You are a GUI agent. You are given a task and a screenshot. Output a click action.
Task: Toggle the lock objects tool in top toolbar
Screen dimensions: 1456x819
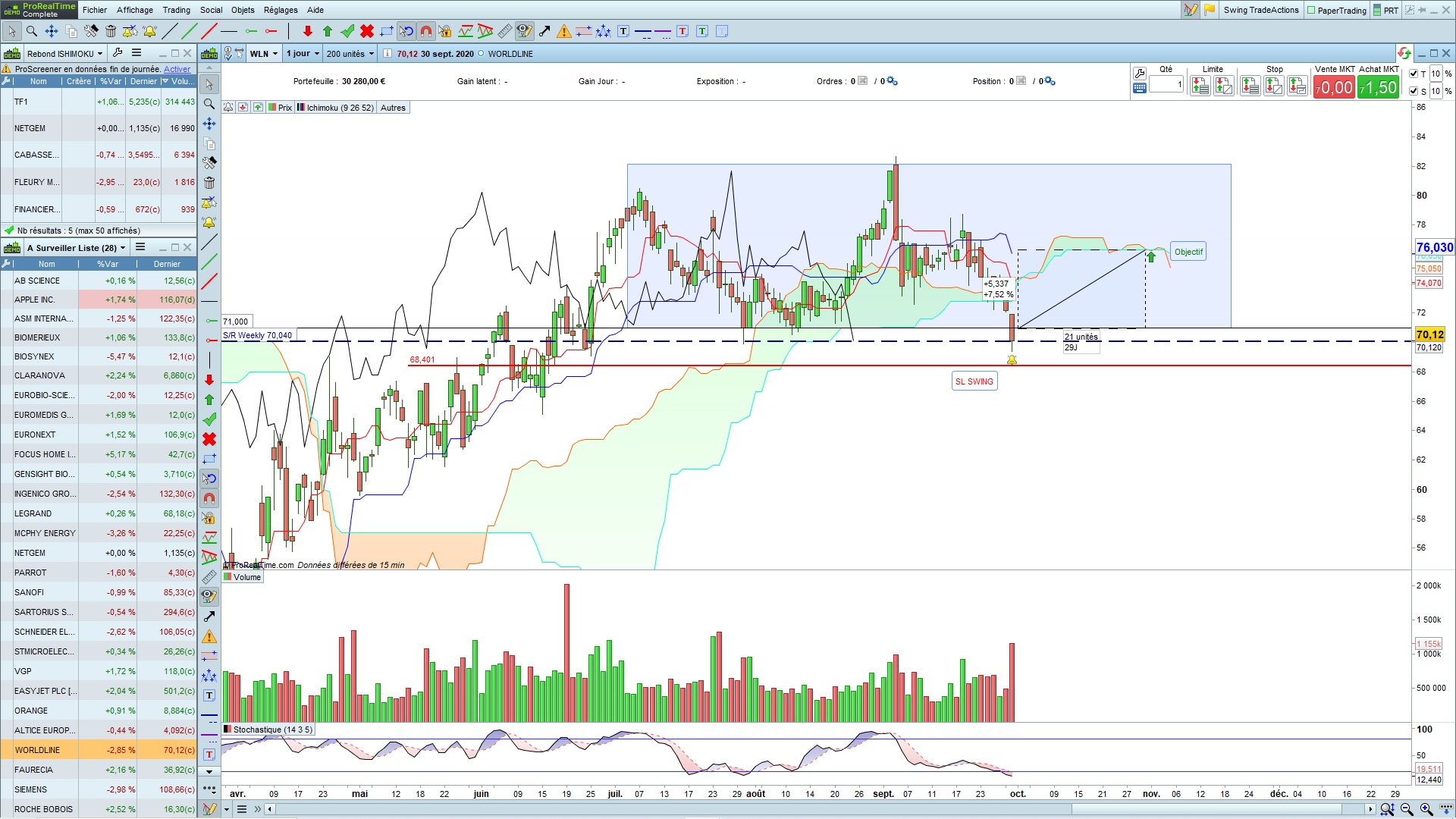coord(446,31)
